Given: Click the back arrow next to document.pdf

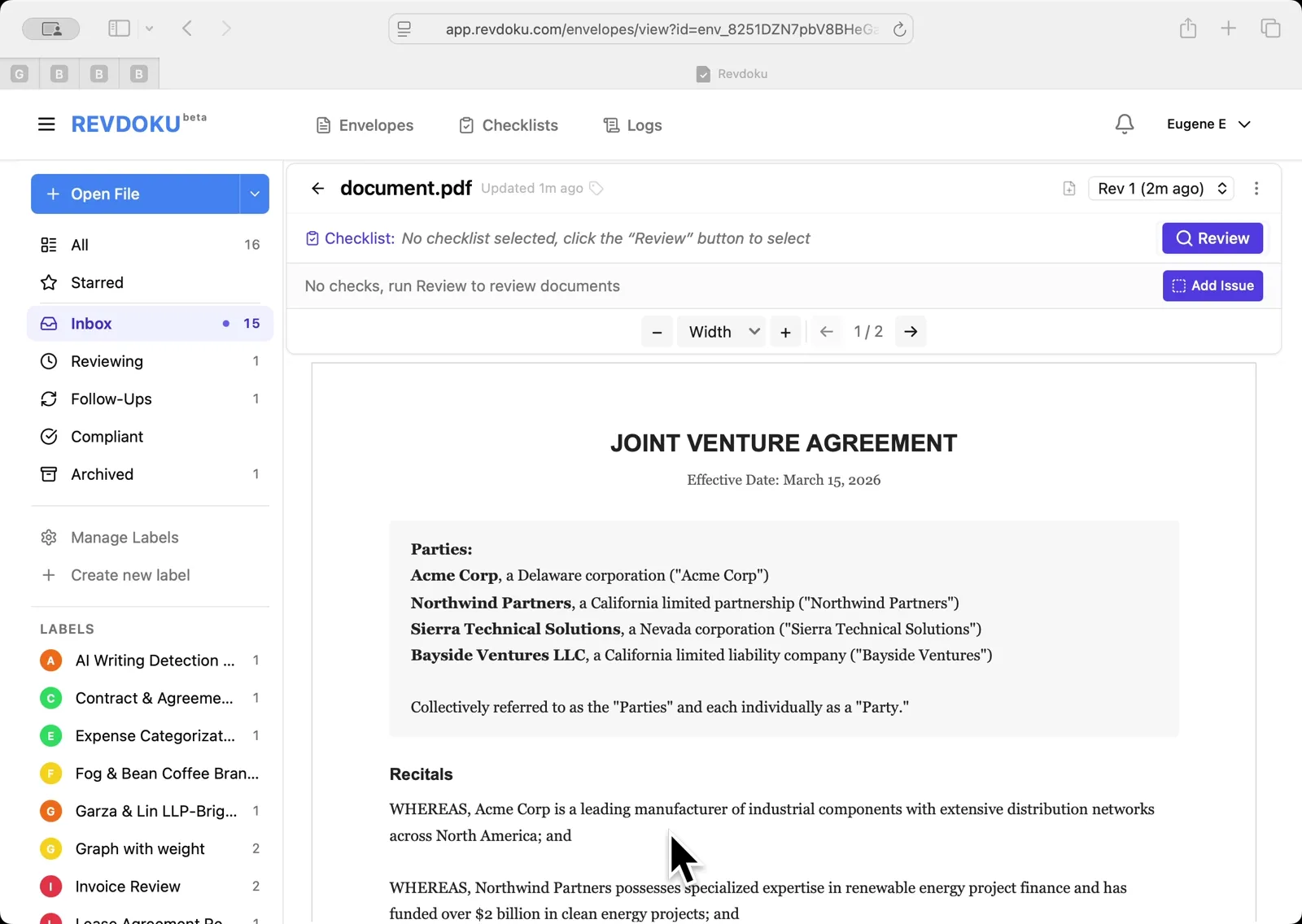Looking at the screenshot, I should pos(317,188).
